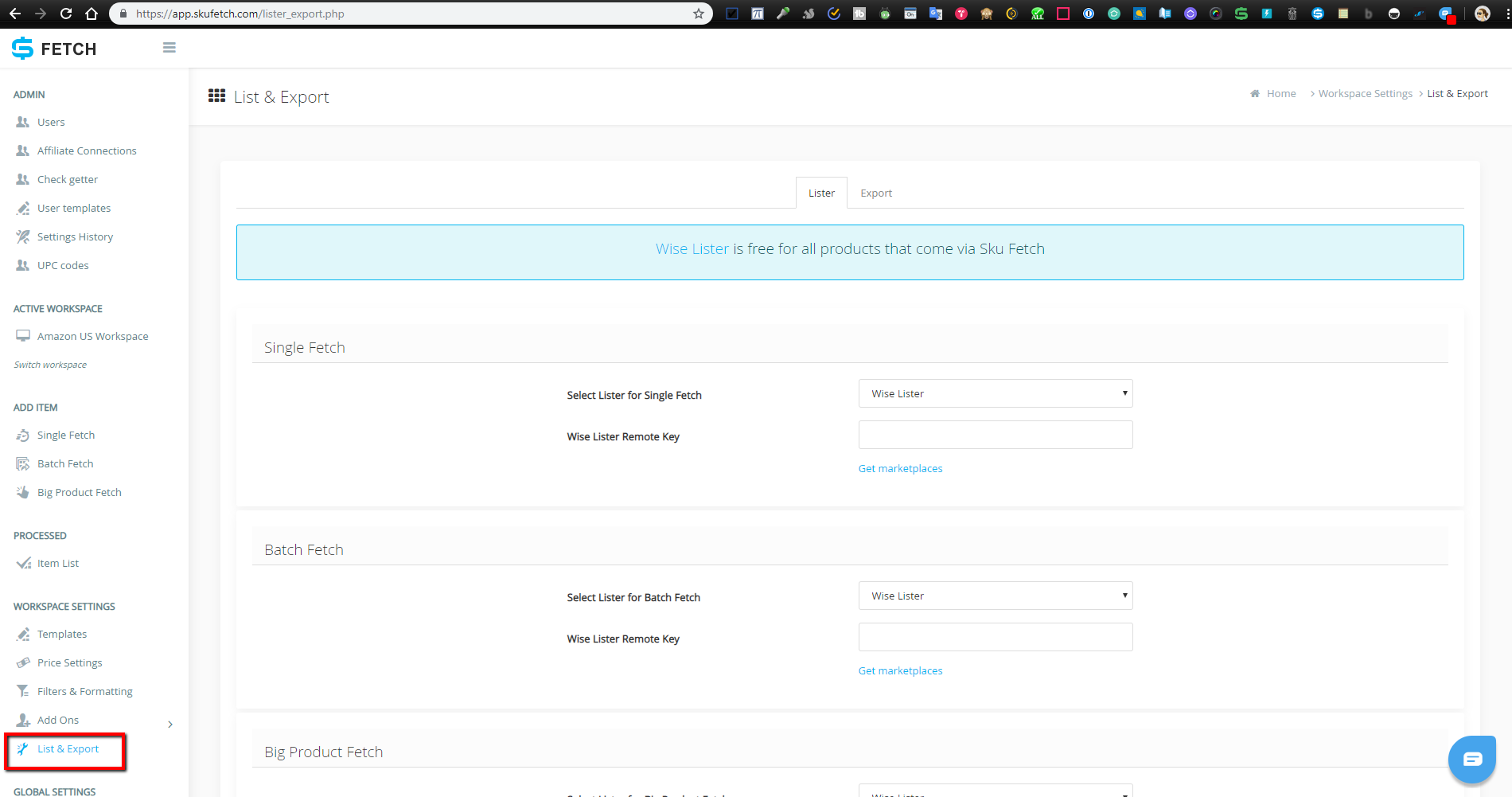Open Big Product Fetch menu item
The image size is (1512, 797).
point(80,492)
